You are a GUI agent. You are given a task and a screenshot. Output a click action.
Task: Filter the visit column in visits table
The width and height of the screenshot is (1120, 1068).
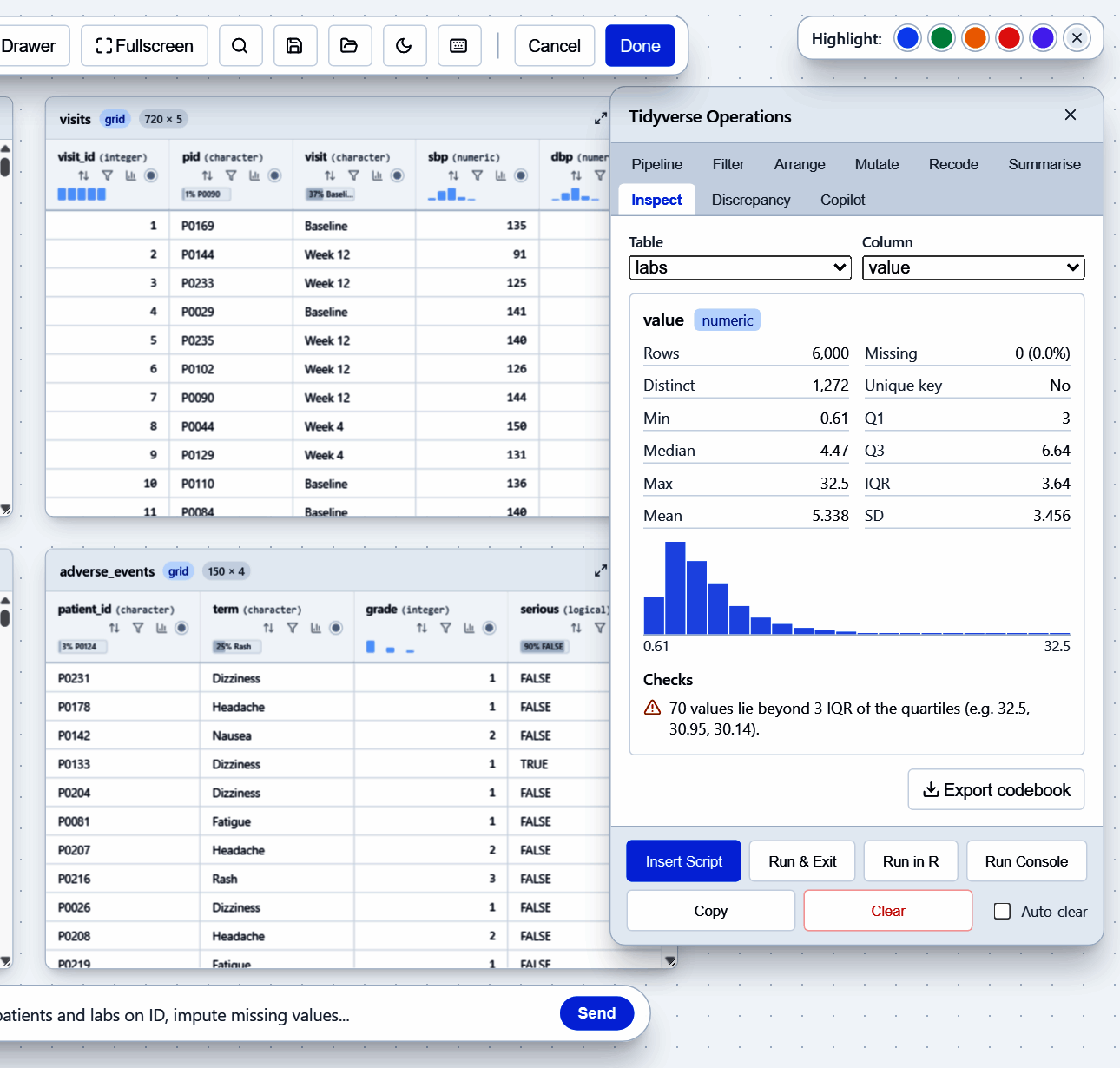tap(353, 175)
